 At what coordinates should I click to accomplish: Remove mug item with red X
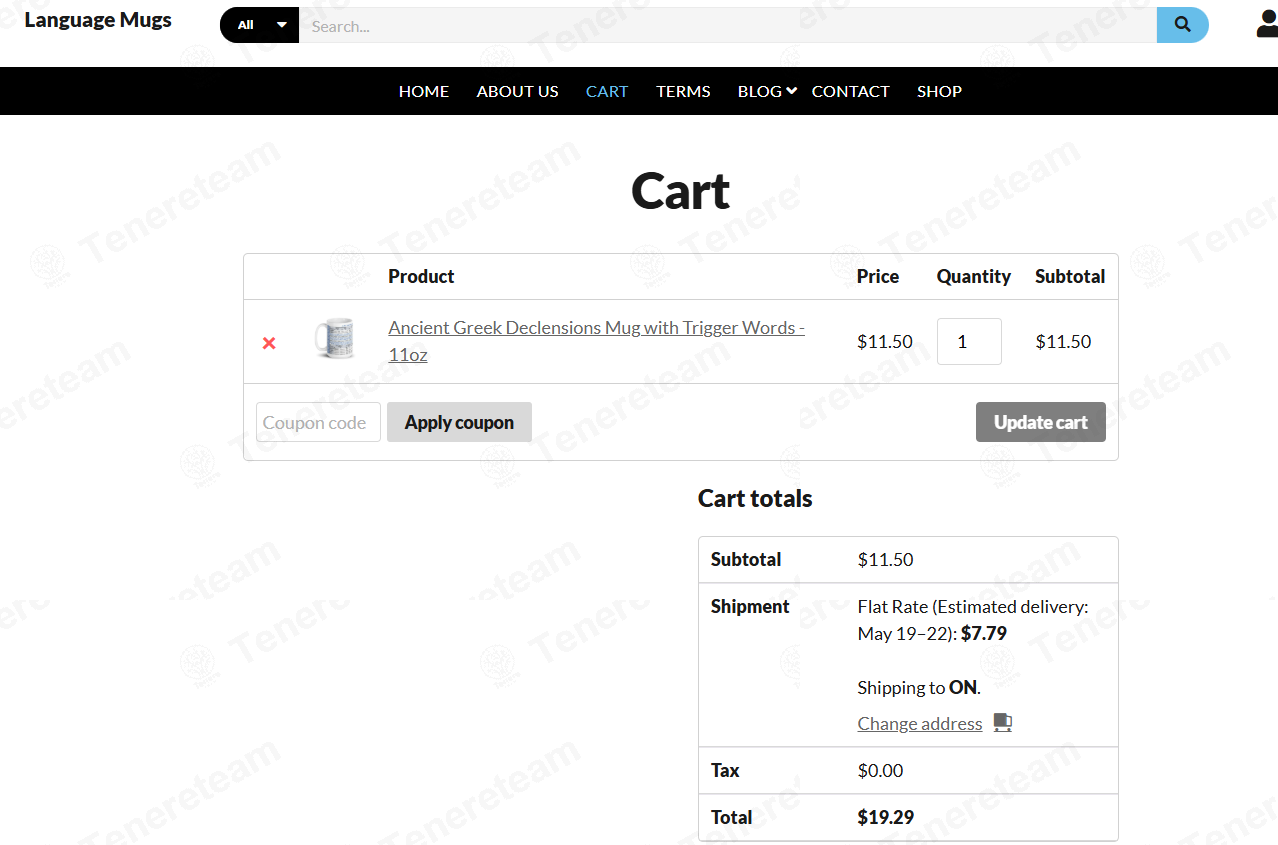point(269,343)
